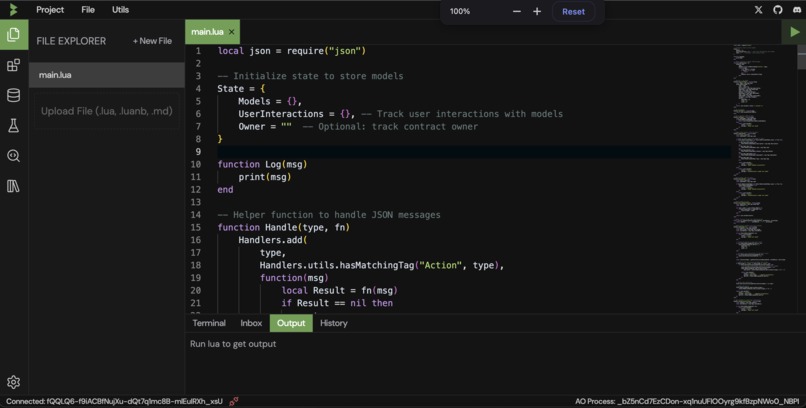806x408 pixels.
Task: Click 'Run lua to get output' text
Action: [233, 344]
